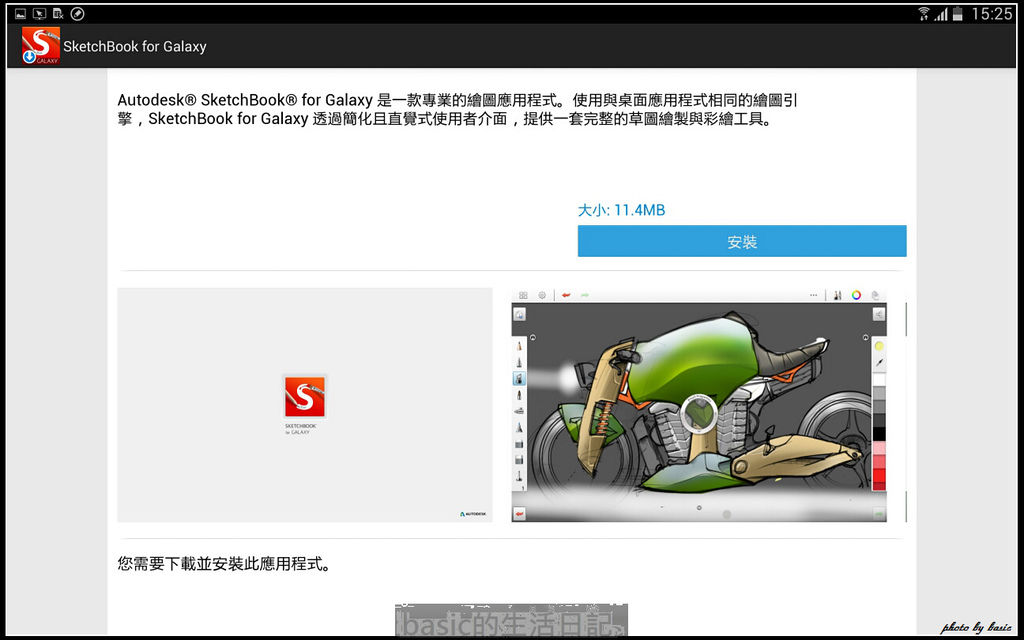The image size is (1024, 640).
Task: Tap the download notification icon in status bar
Action: point(58,13)
